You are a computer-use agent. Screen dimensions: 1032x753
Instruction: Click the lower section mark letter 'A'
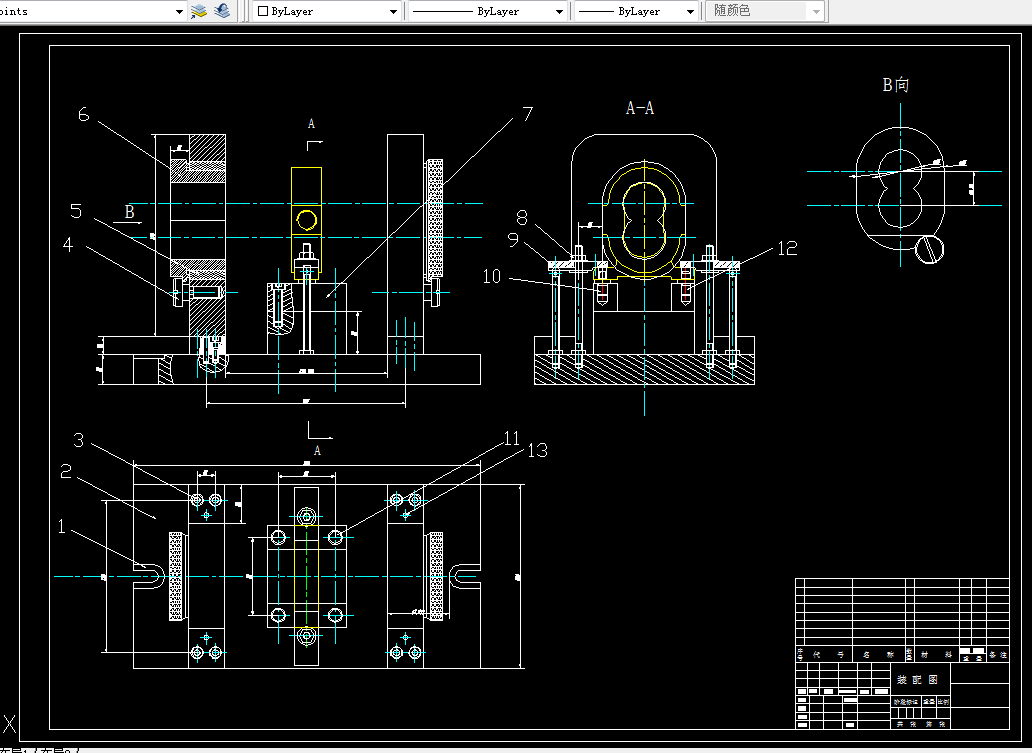[317, 450]
